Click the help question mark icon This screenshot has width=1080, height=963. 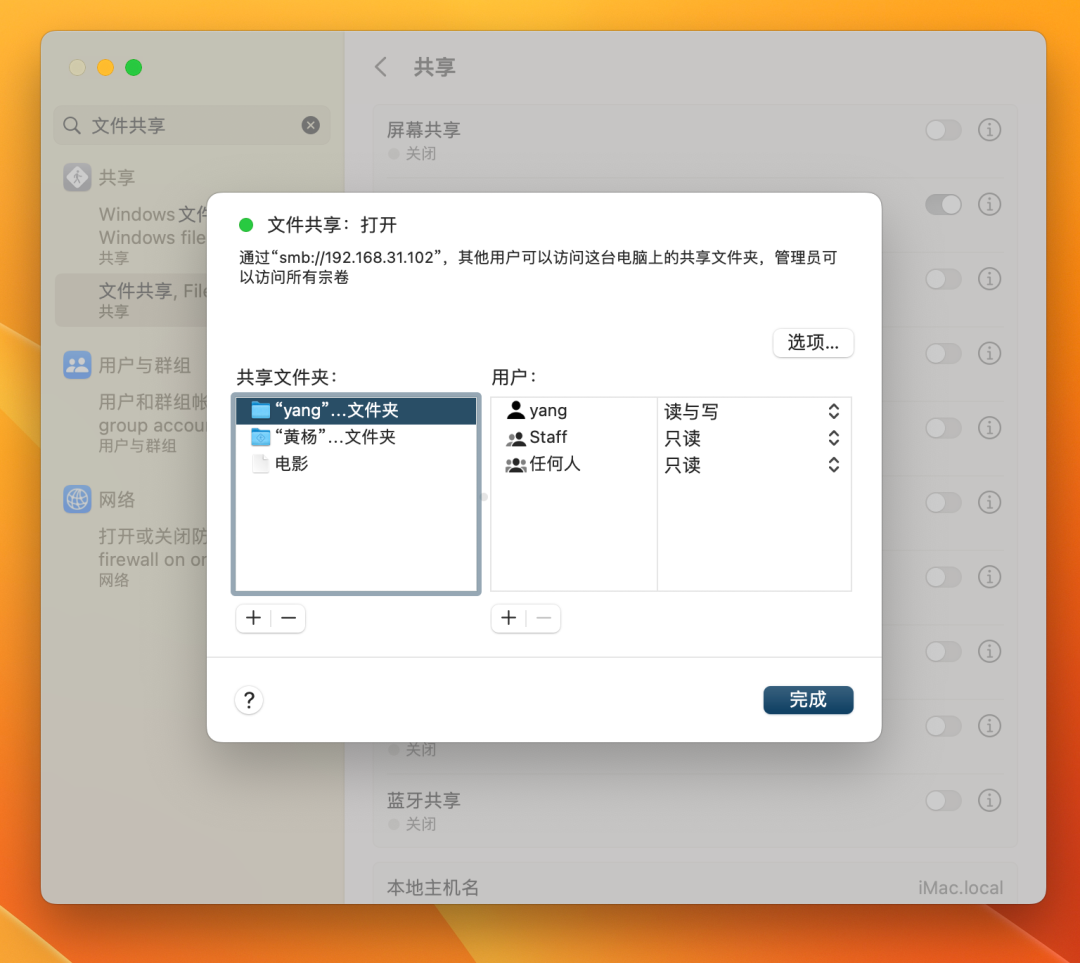(248, 700)
